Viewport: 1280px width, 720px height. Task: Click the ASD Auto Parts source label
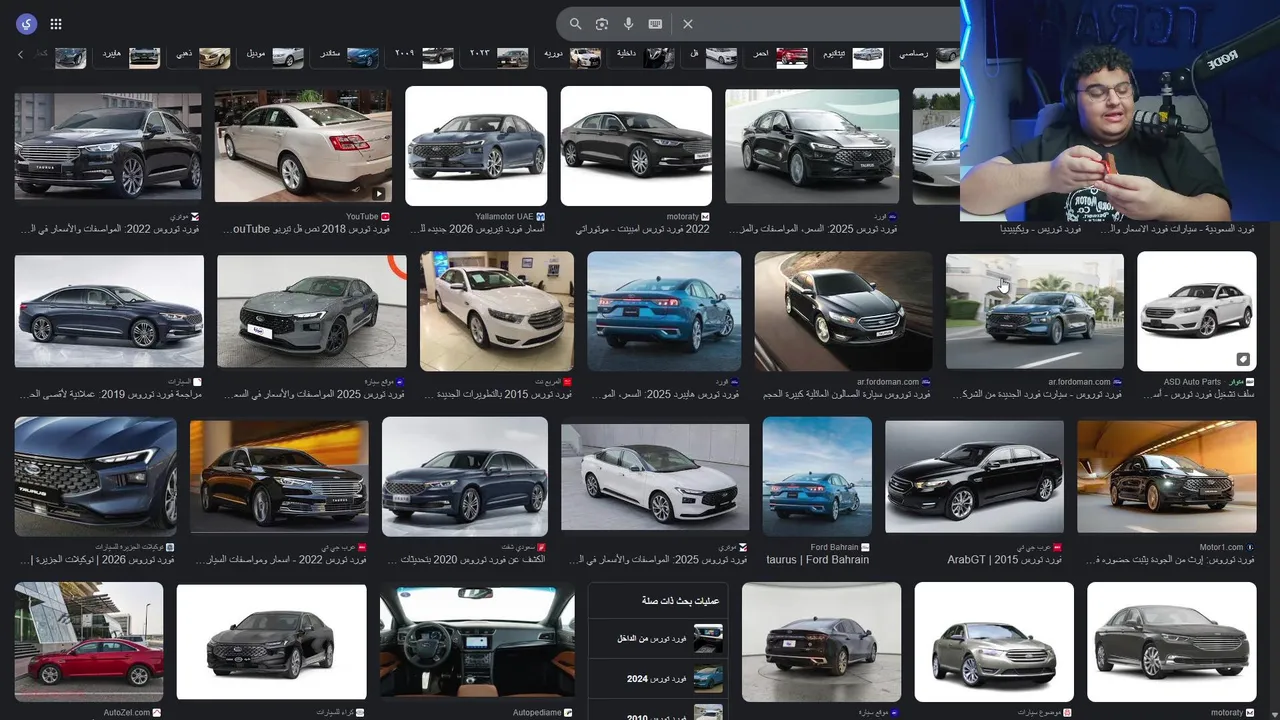(1192, 382)
